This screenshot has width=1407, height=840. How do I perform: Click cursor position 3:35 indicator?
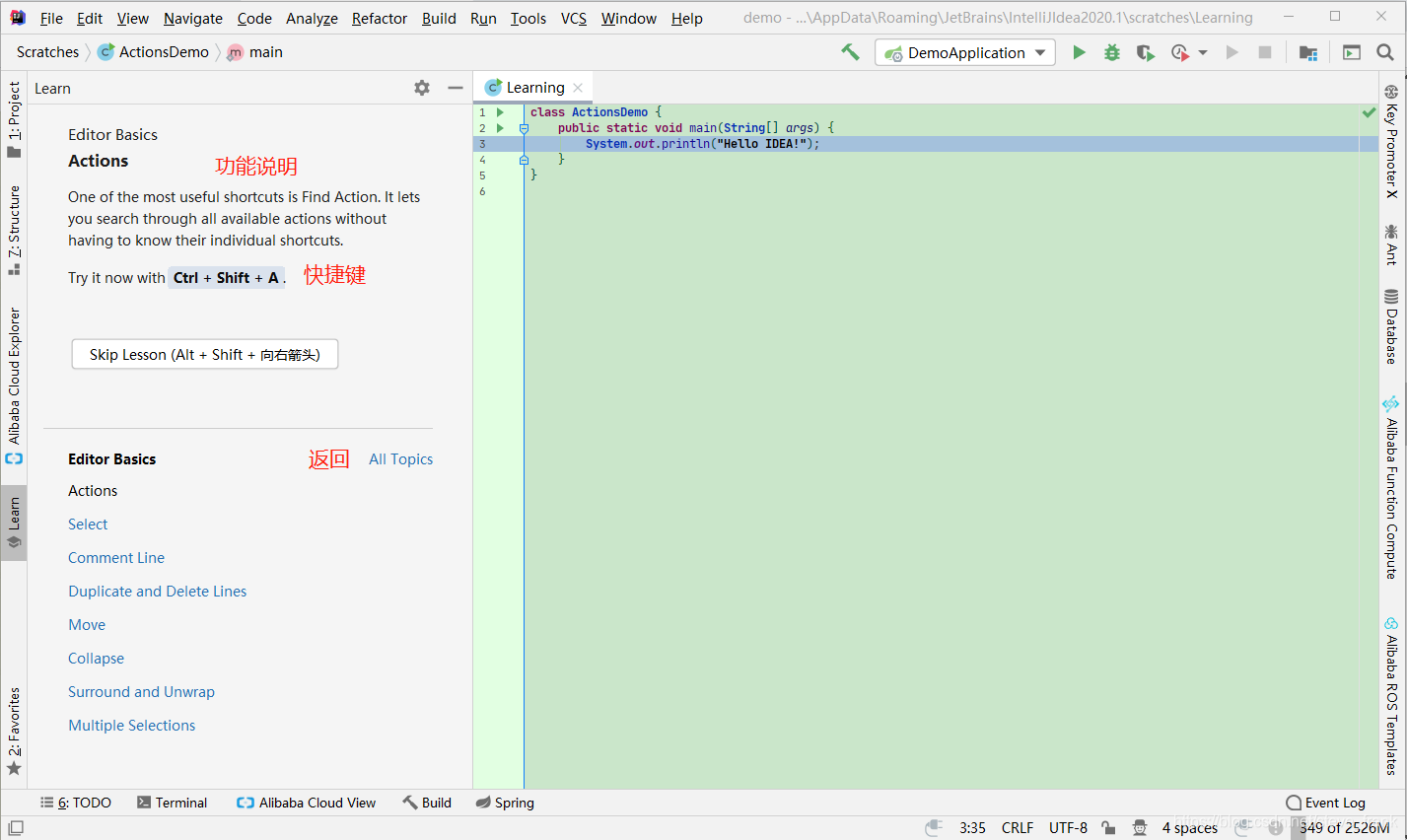tap(972, 828)
